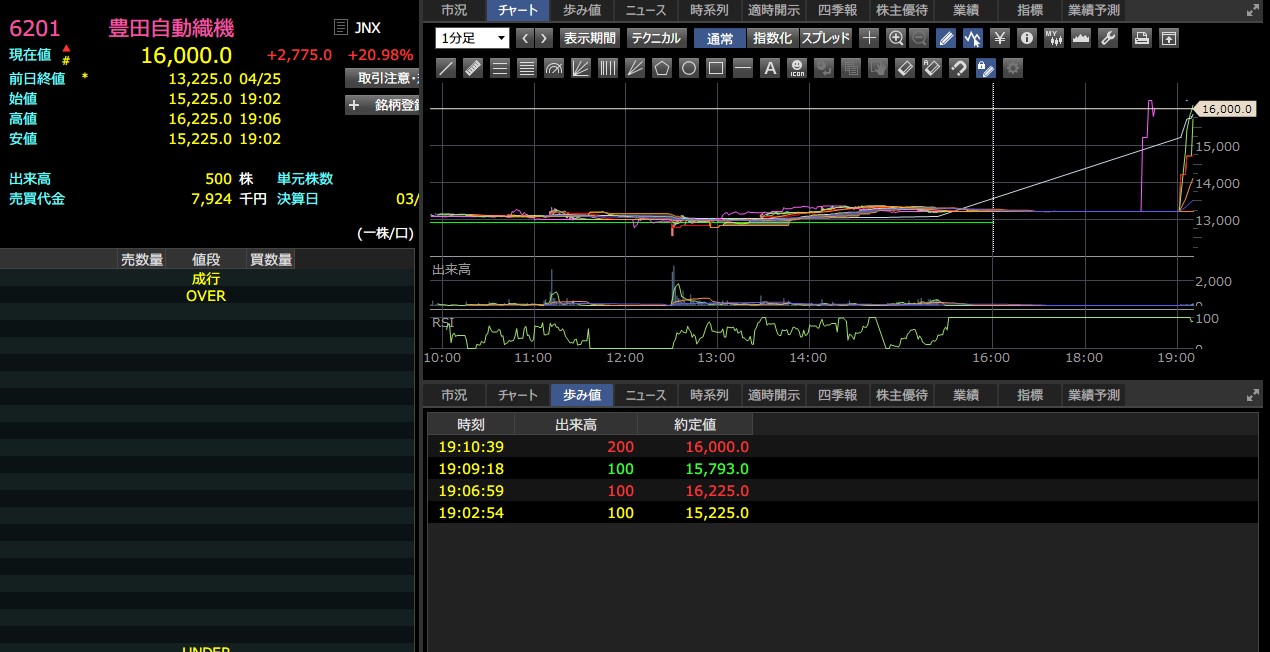Open the 1分足 timeframe dropdown
Image resolution: width=1270 pixels, height=652 pixels.
472,38
